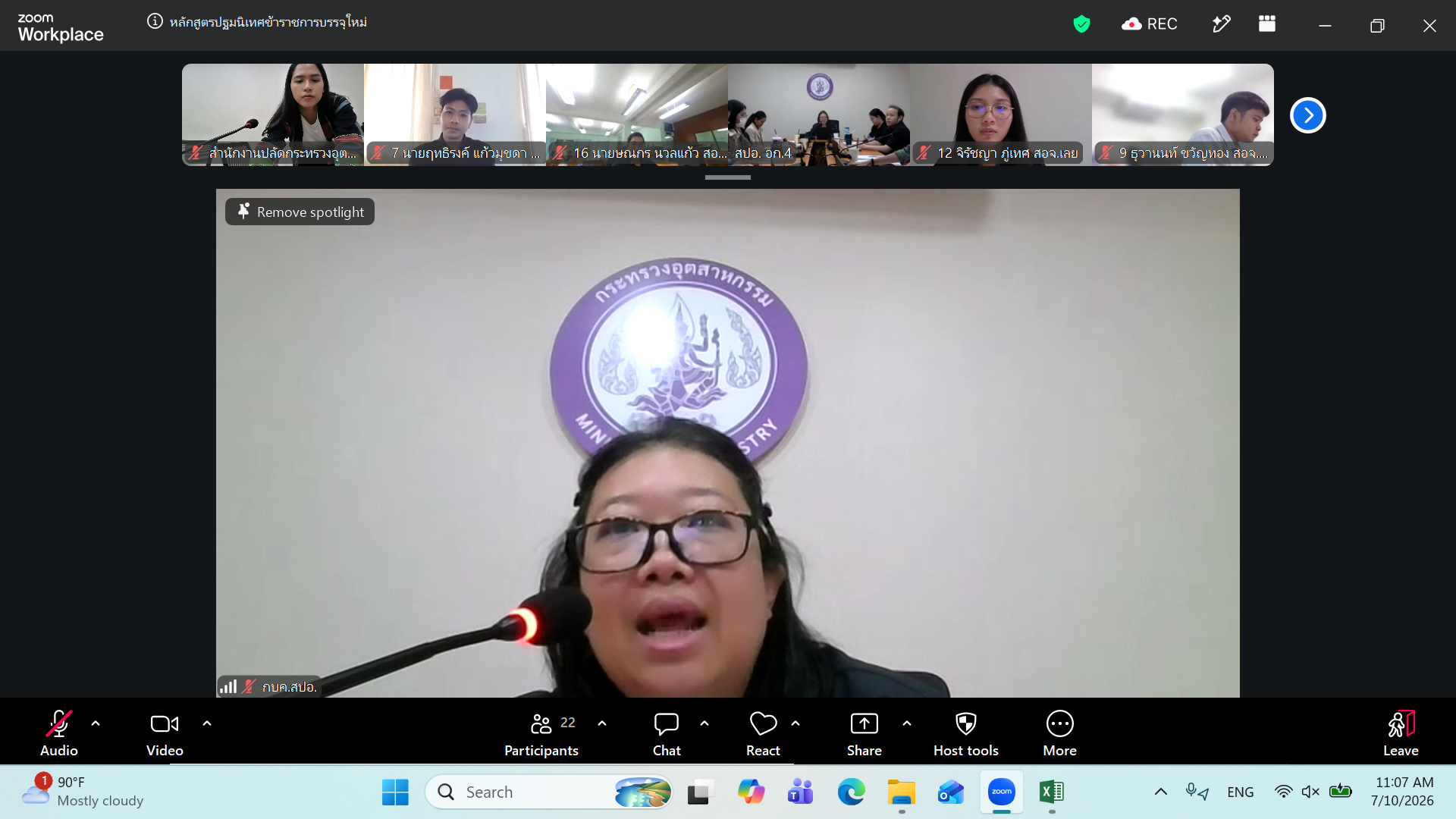Start screen sharing with Share
Viewport: 1456px width, 819px height.
click(864, 733)
